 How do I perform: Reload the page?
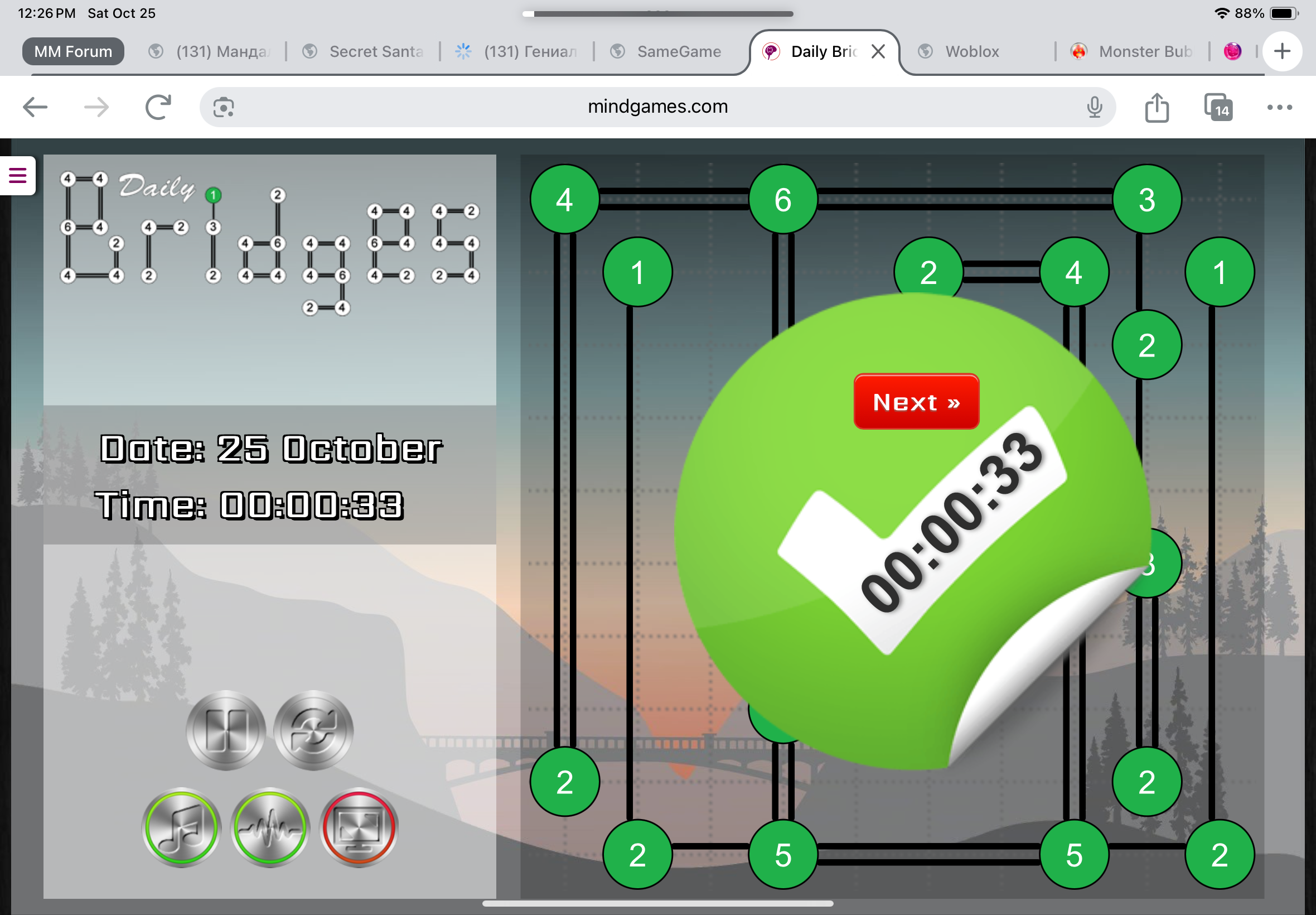pyautogui.click(x=158, y=107)
